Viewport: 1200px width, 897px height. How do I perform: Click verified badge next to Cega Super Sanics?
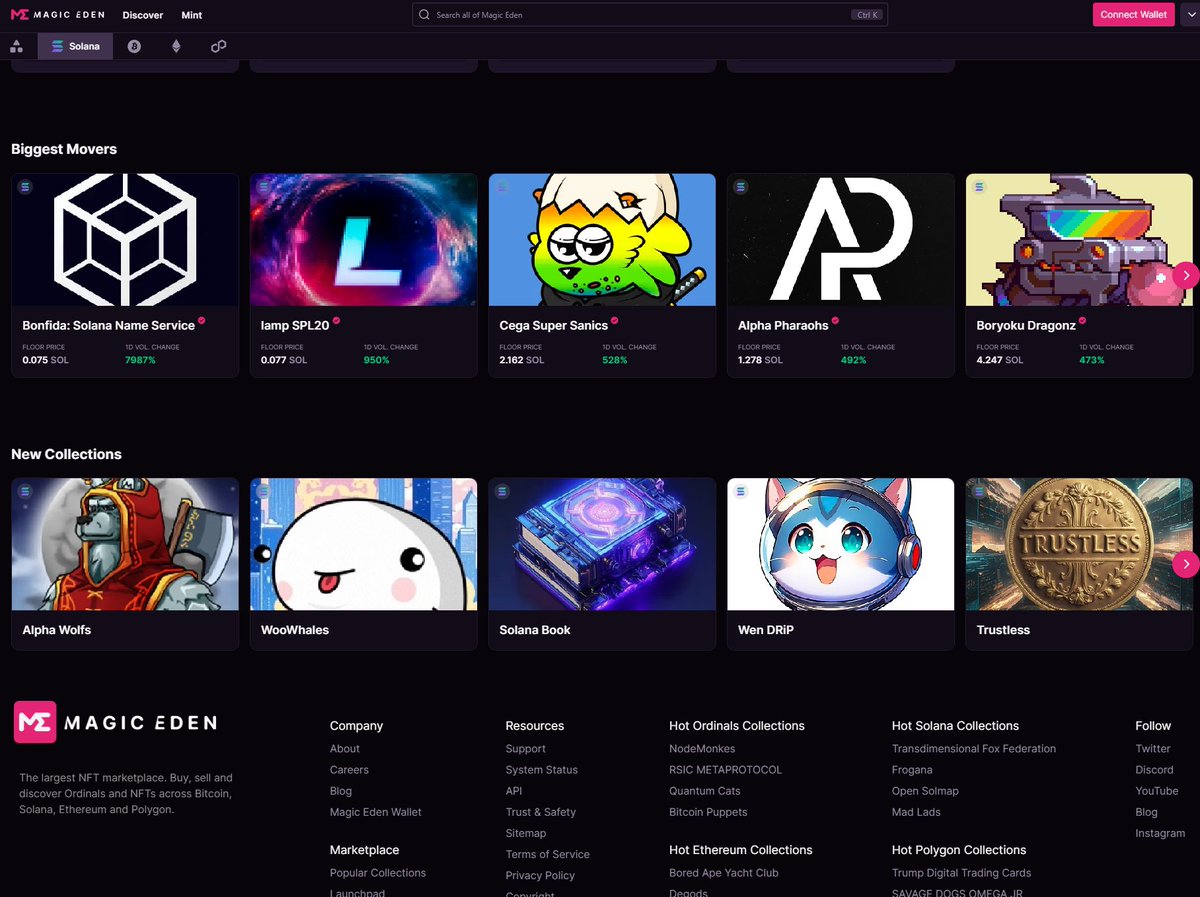614,321
